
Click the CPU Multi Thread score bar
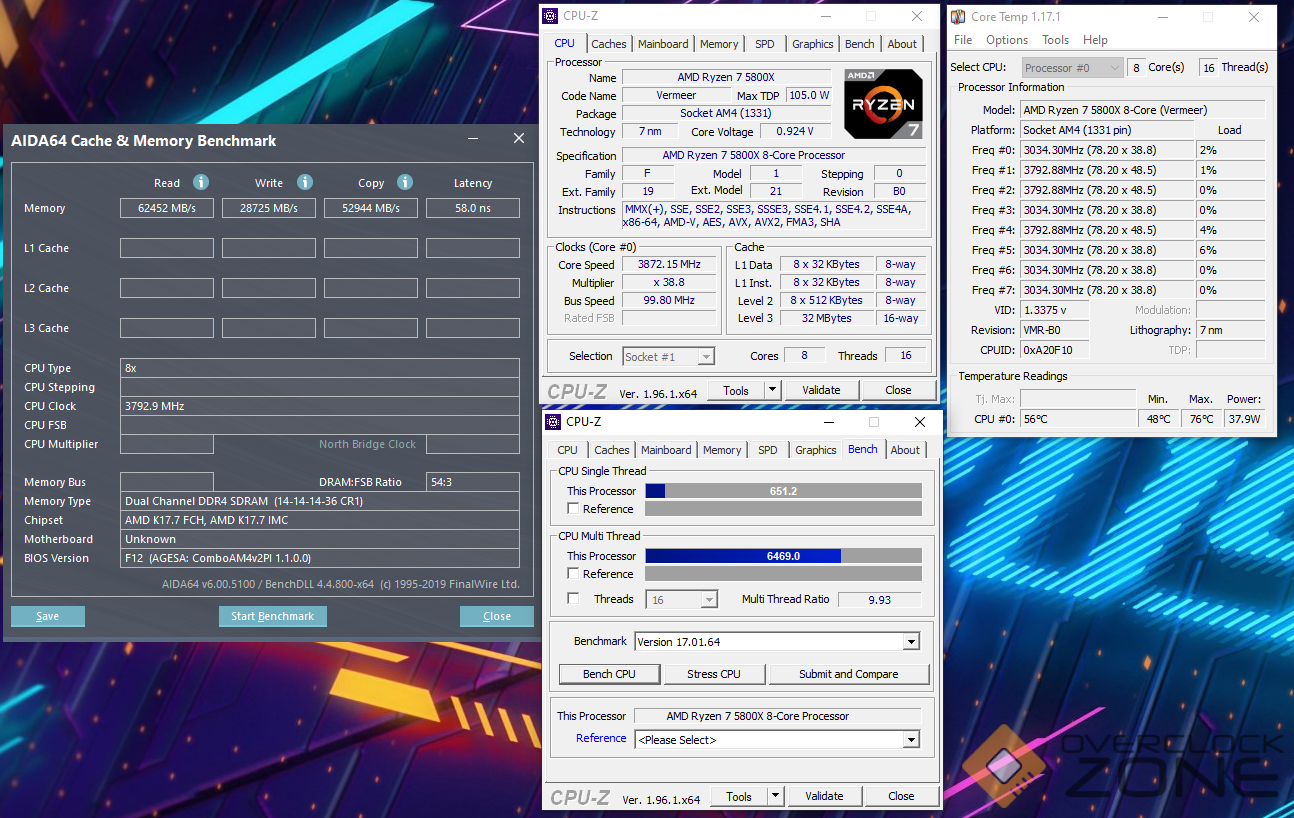click(x=783, y=556)
